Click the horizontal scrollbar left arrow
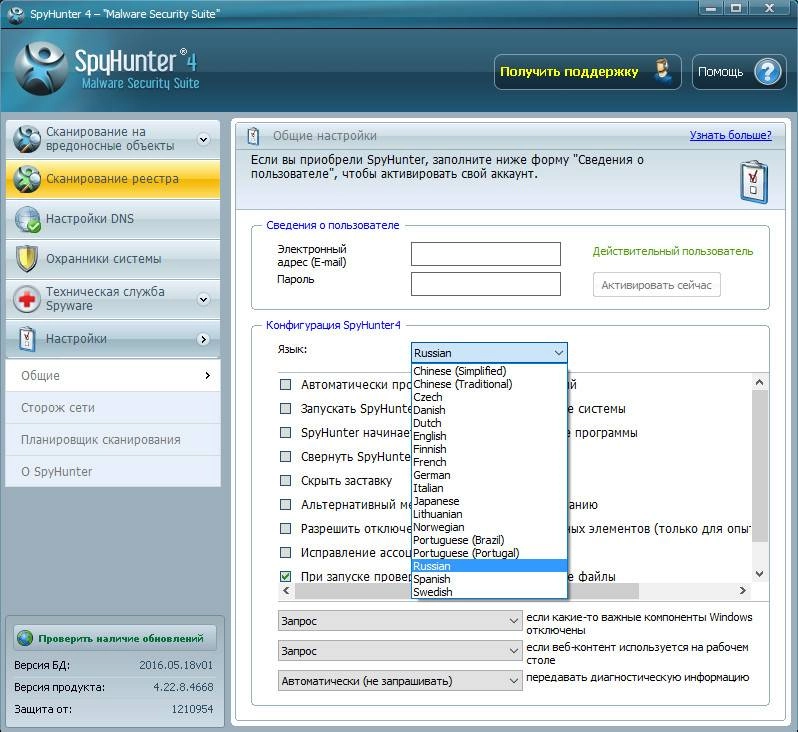The height and width of the screenshot is (732, 798). tap(286, 590)
